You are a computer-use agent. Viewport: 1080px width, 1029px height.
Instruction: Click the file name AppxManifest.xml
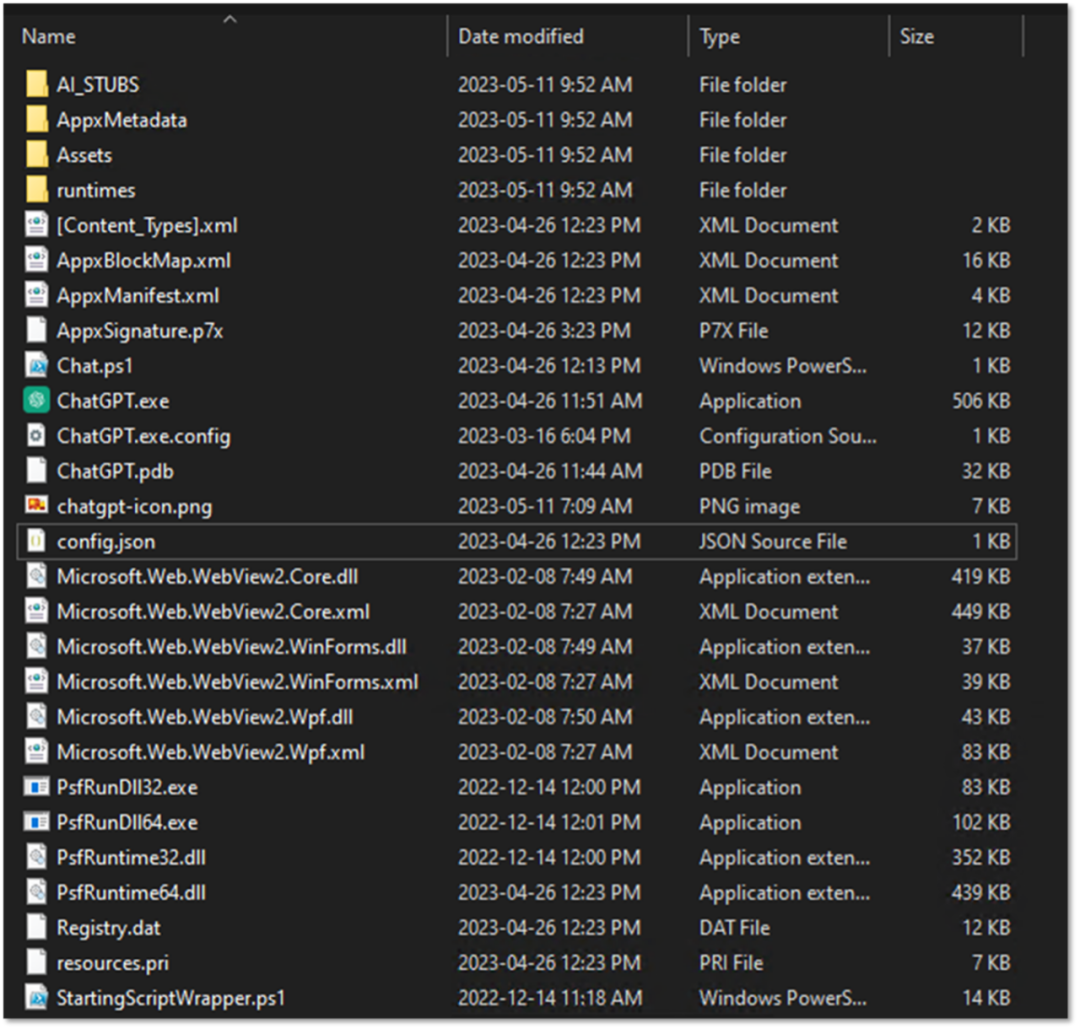[x=138, y=295]
